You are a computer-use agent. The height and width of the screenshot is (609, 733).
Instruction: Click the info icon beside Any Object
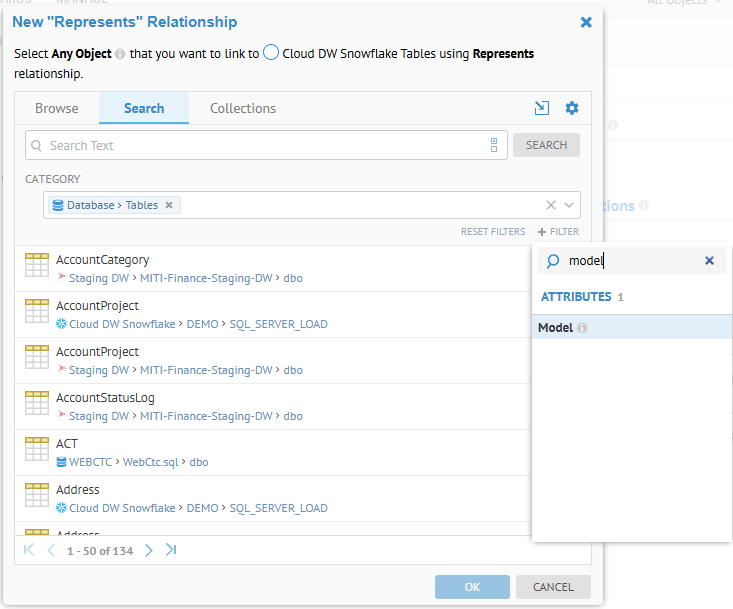(120, 54)
